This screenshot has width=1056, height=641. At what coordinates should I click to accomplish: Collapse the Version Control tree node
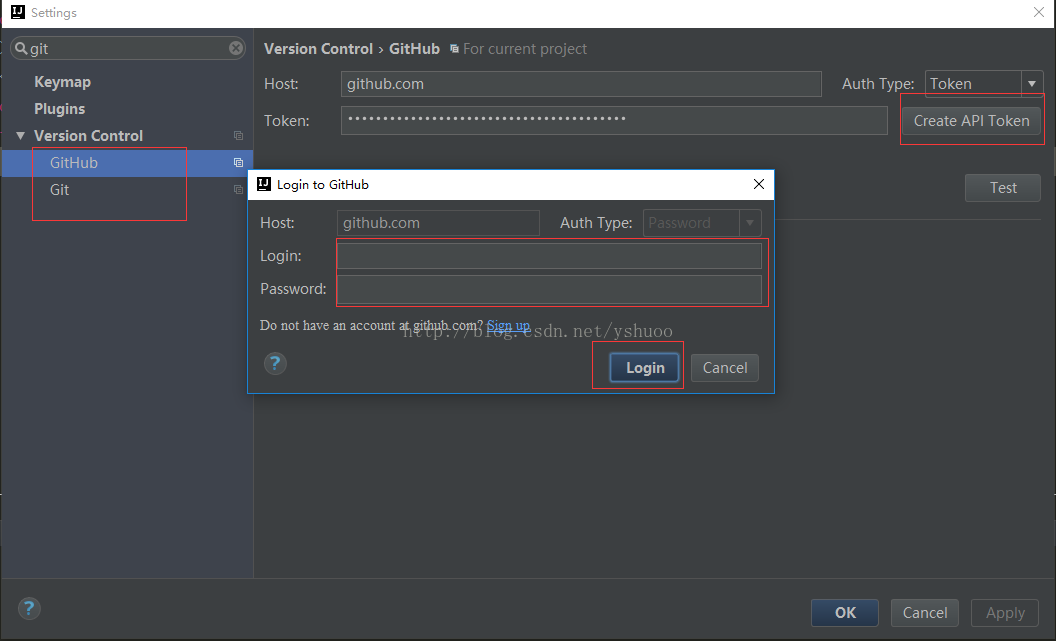20,136
